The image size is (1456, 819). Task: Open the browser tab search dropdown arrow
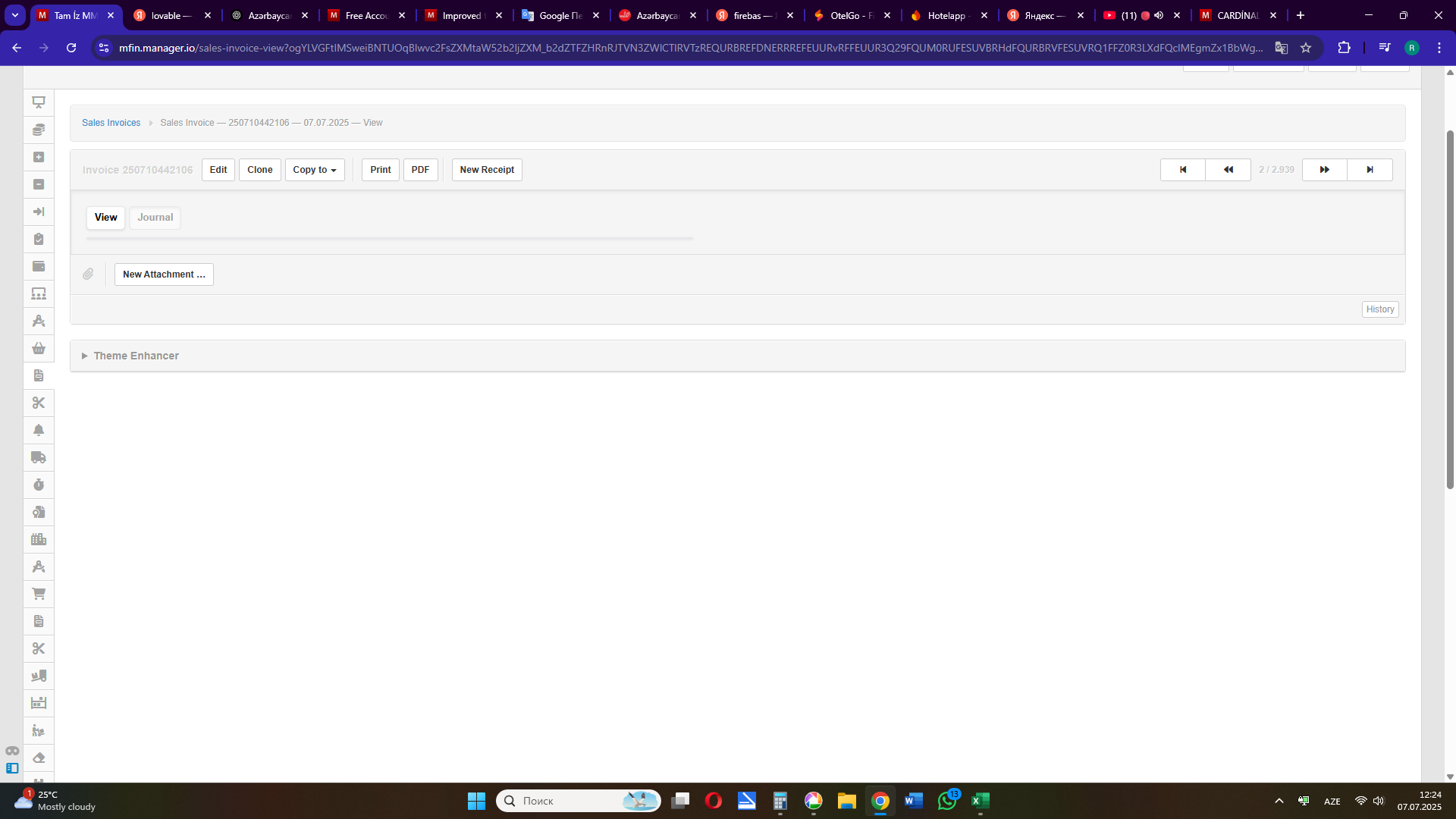pos(15,15)
